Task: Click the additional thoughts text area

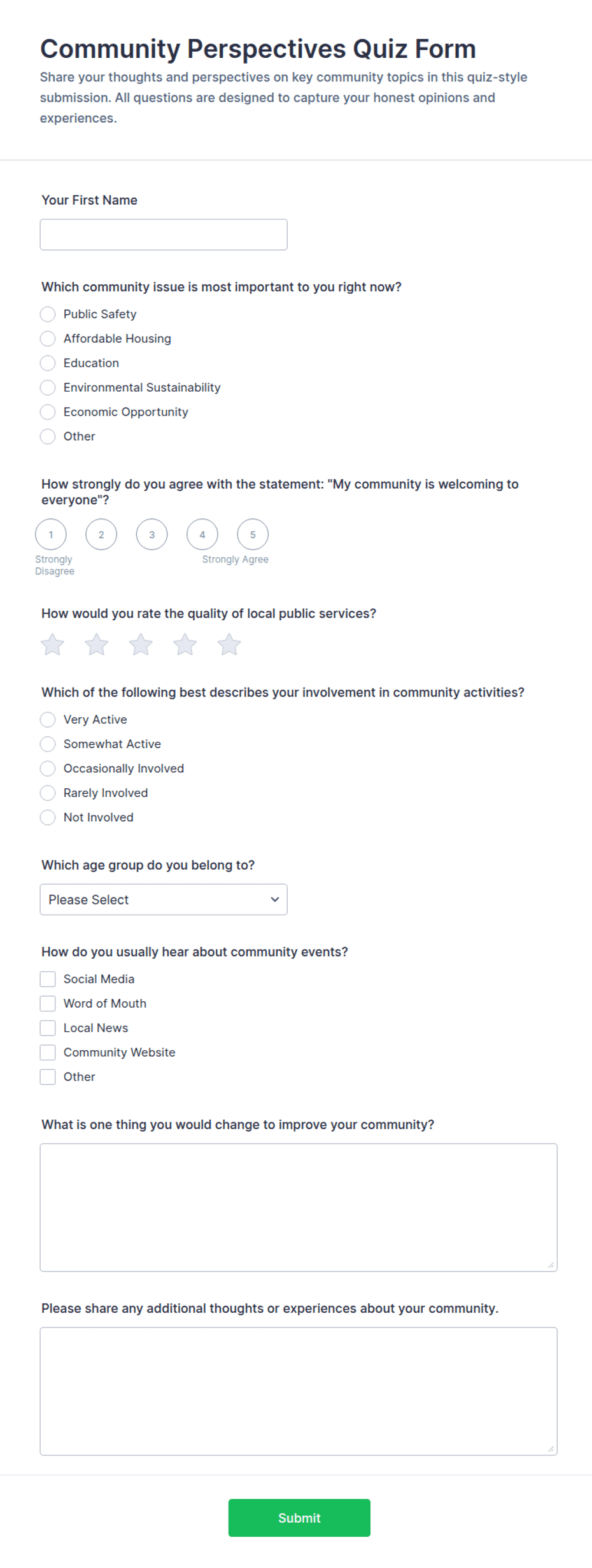Action: [x=299, y=1391]
